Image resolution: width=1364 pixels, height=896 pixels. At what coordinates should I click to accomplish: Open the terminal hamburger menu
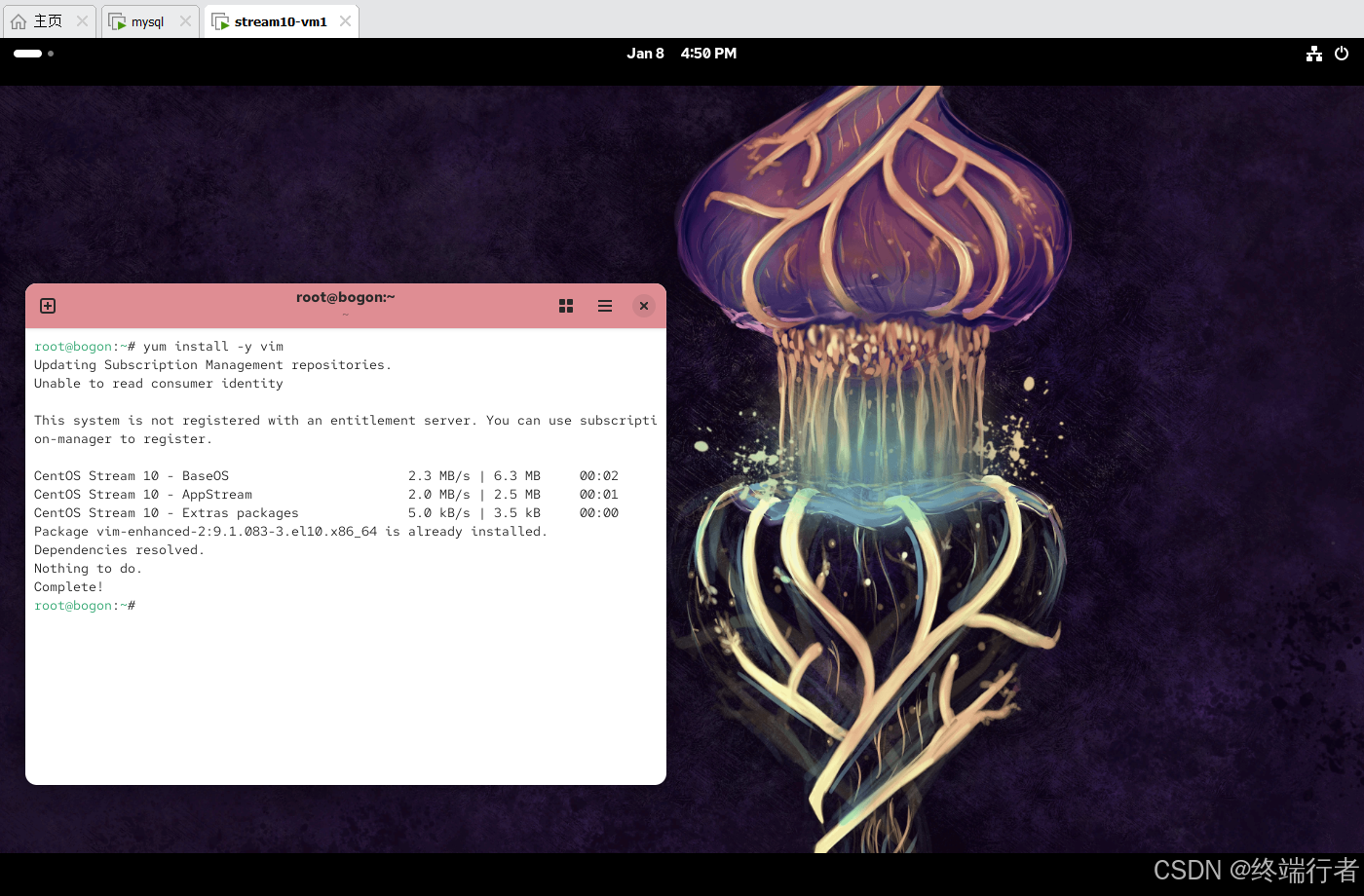(605, 306)
